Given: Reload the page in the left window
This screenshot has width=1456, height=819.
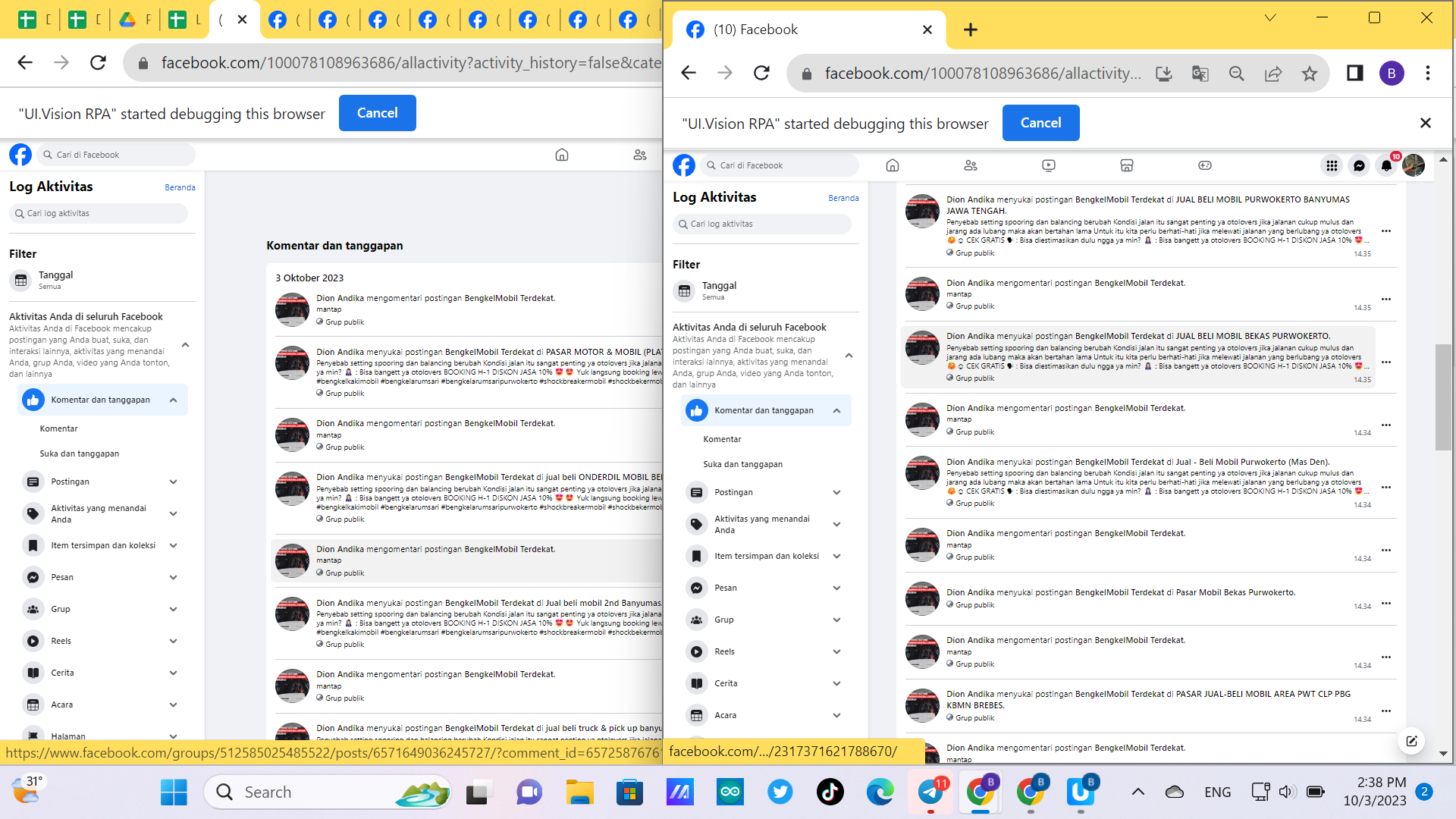Looking at the screenshot, I should click(x=98, y=62).
